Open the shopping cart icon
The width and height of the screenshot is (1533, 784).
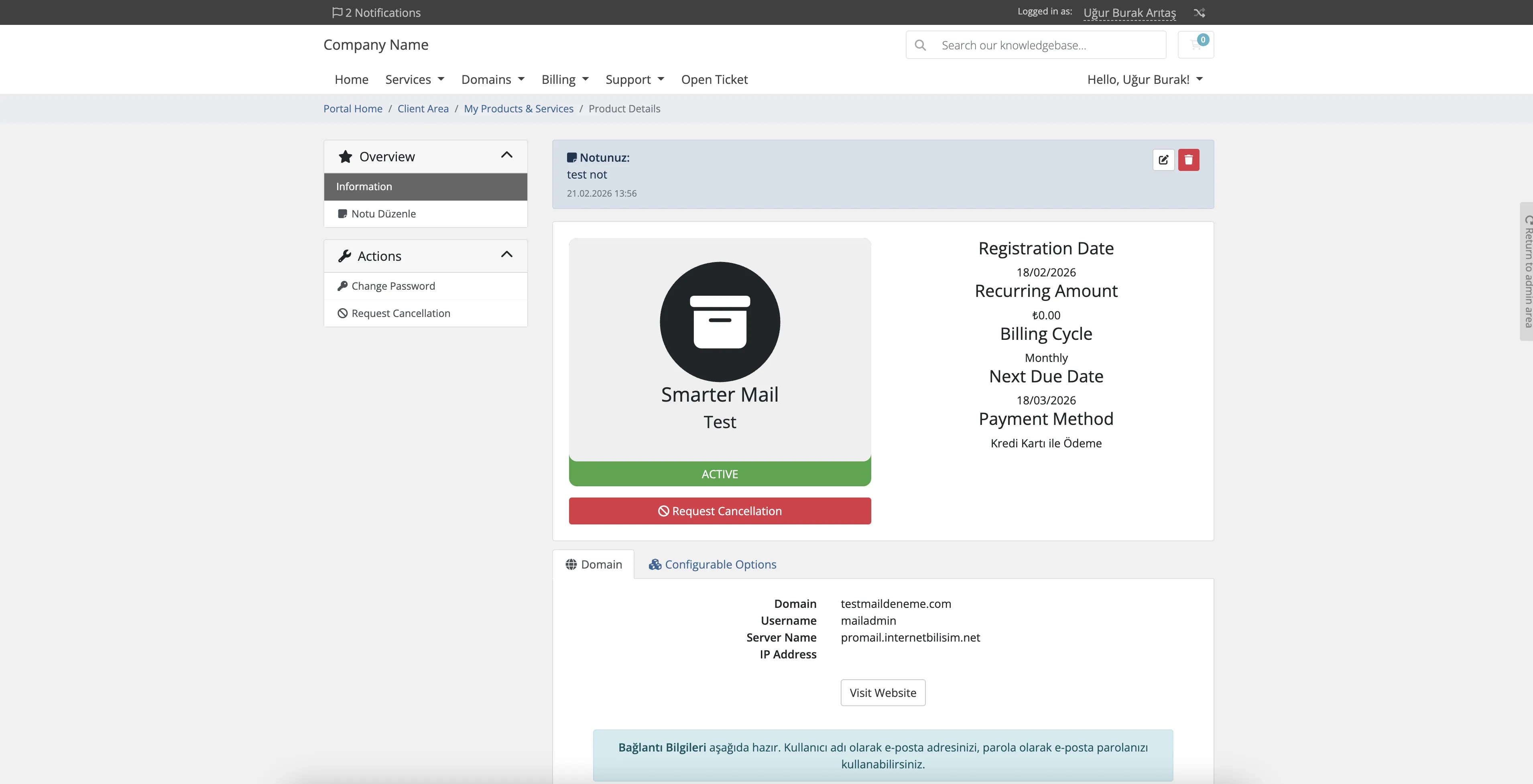pos(1195,45)
